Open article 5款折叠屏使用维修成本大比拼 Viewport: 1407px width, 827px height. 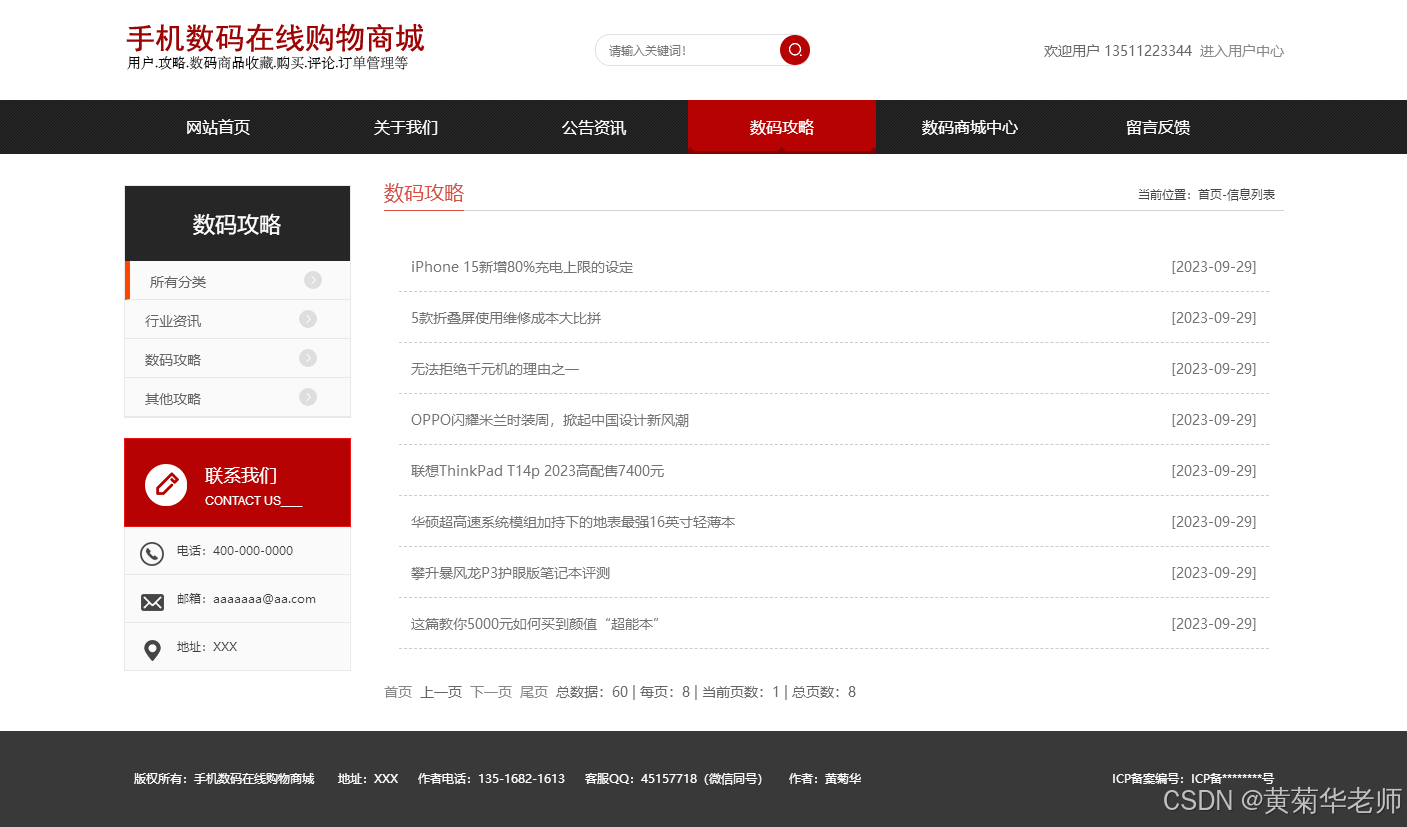[x=506, y=318]
